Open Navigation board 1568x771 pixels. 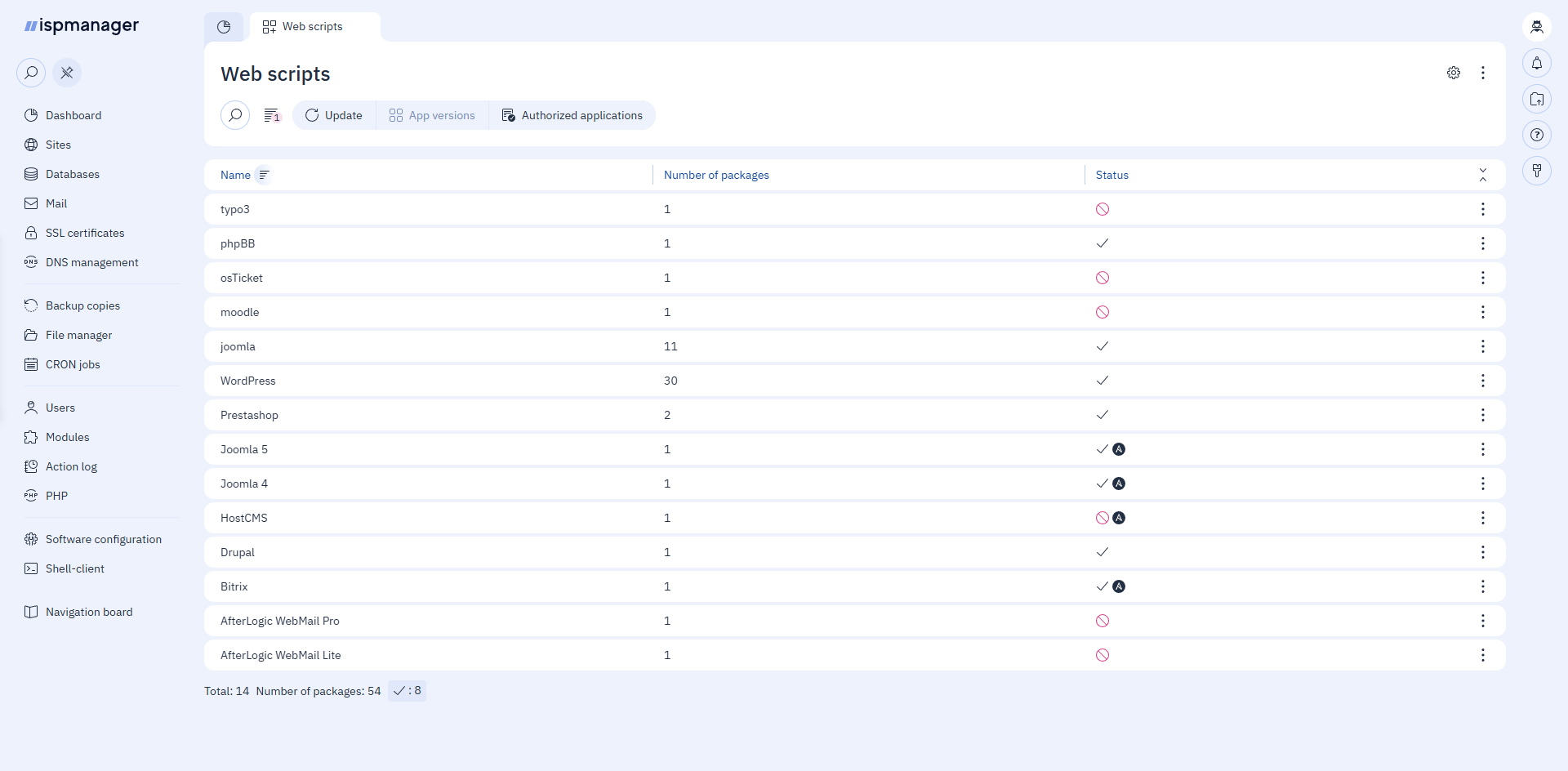point(88,612)
